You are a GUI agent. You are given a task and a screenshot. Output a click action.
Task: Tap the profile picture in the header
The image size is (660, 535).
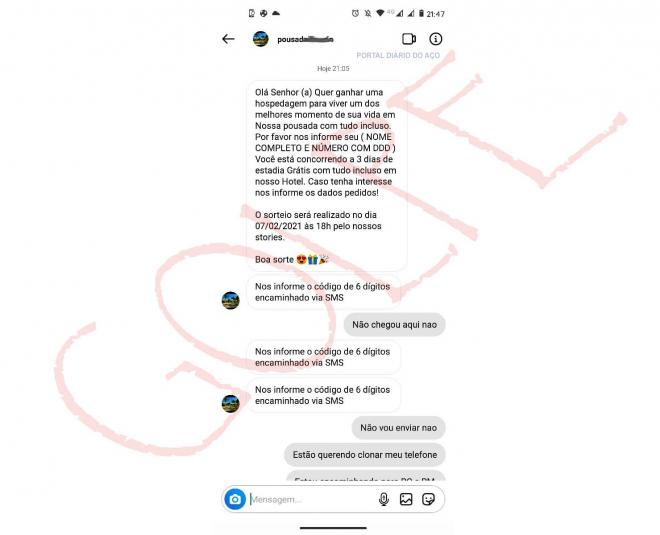261,39
